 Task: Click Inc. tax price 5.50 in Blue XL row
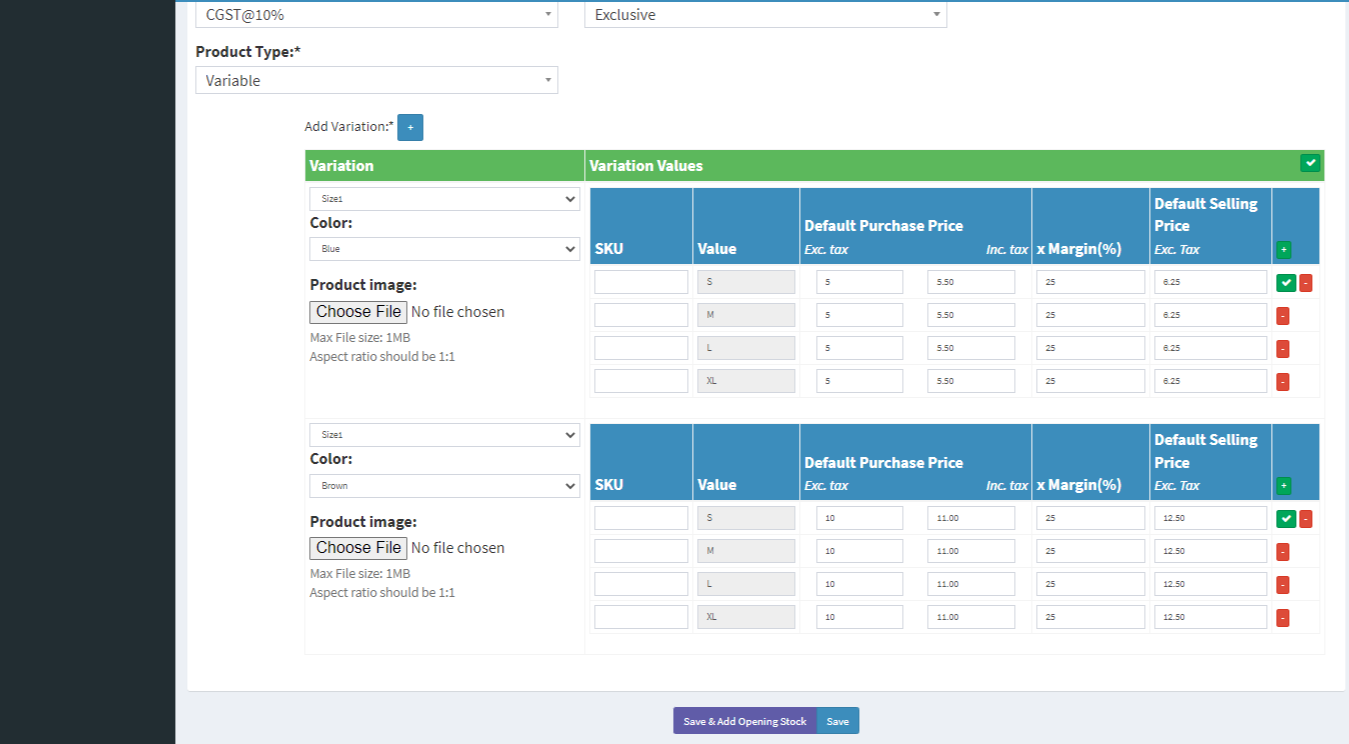point(971,381)
